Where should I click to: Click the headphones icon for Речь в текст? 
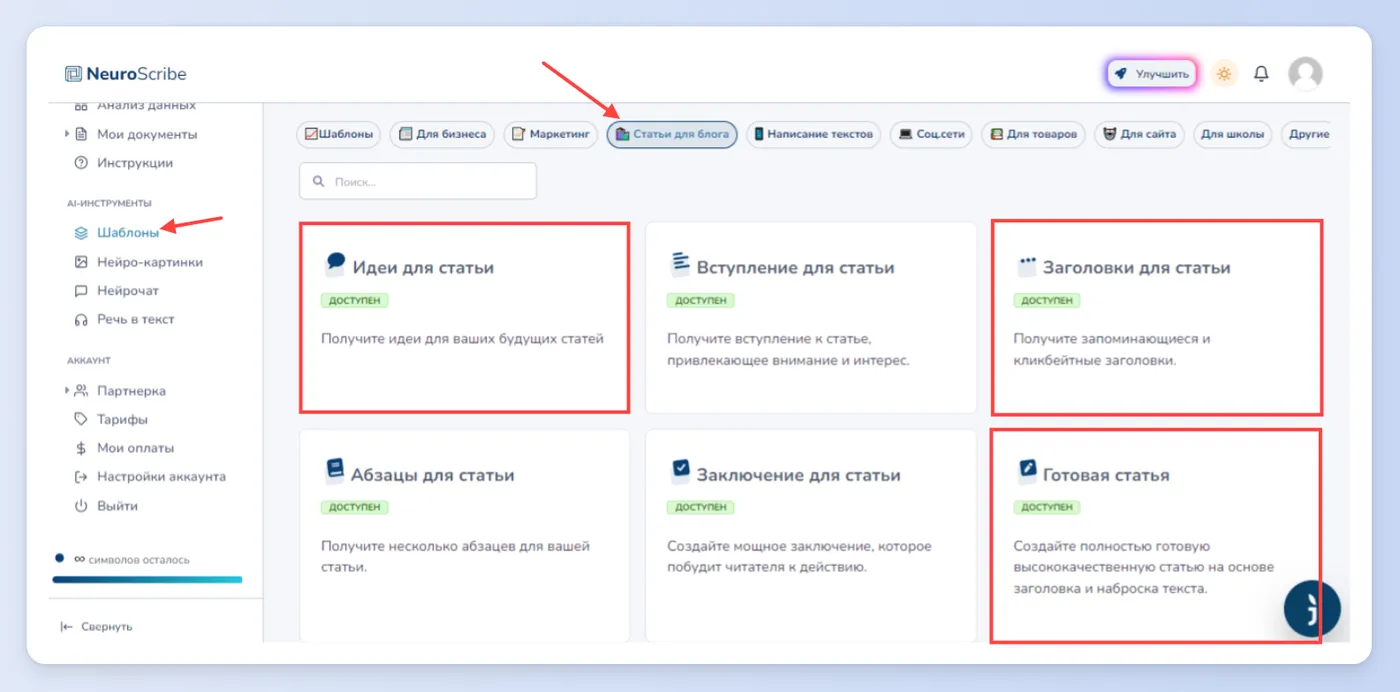point(81,320)
